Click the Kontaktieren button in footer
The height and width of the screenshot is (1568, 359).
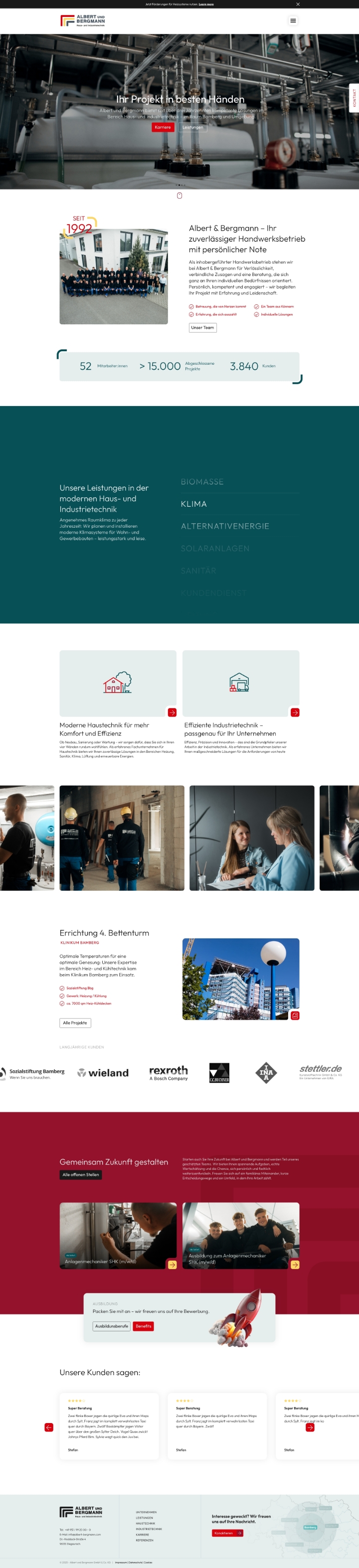tap(227, 1533)
